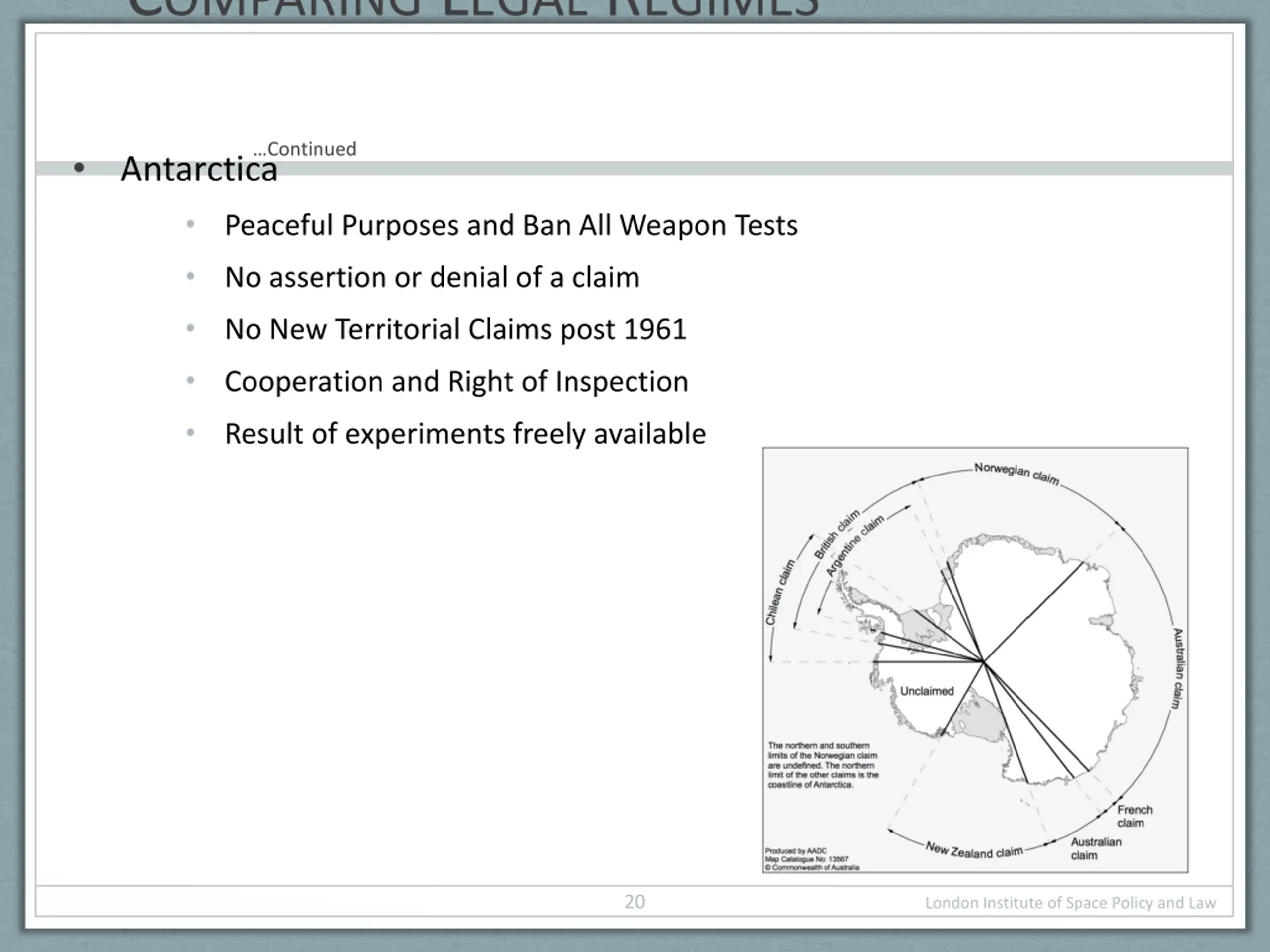Viewport: 1270px width, 952px height.
Task: Click the 'British claim' map label
Action: click(837, 534)
